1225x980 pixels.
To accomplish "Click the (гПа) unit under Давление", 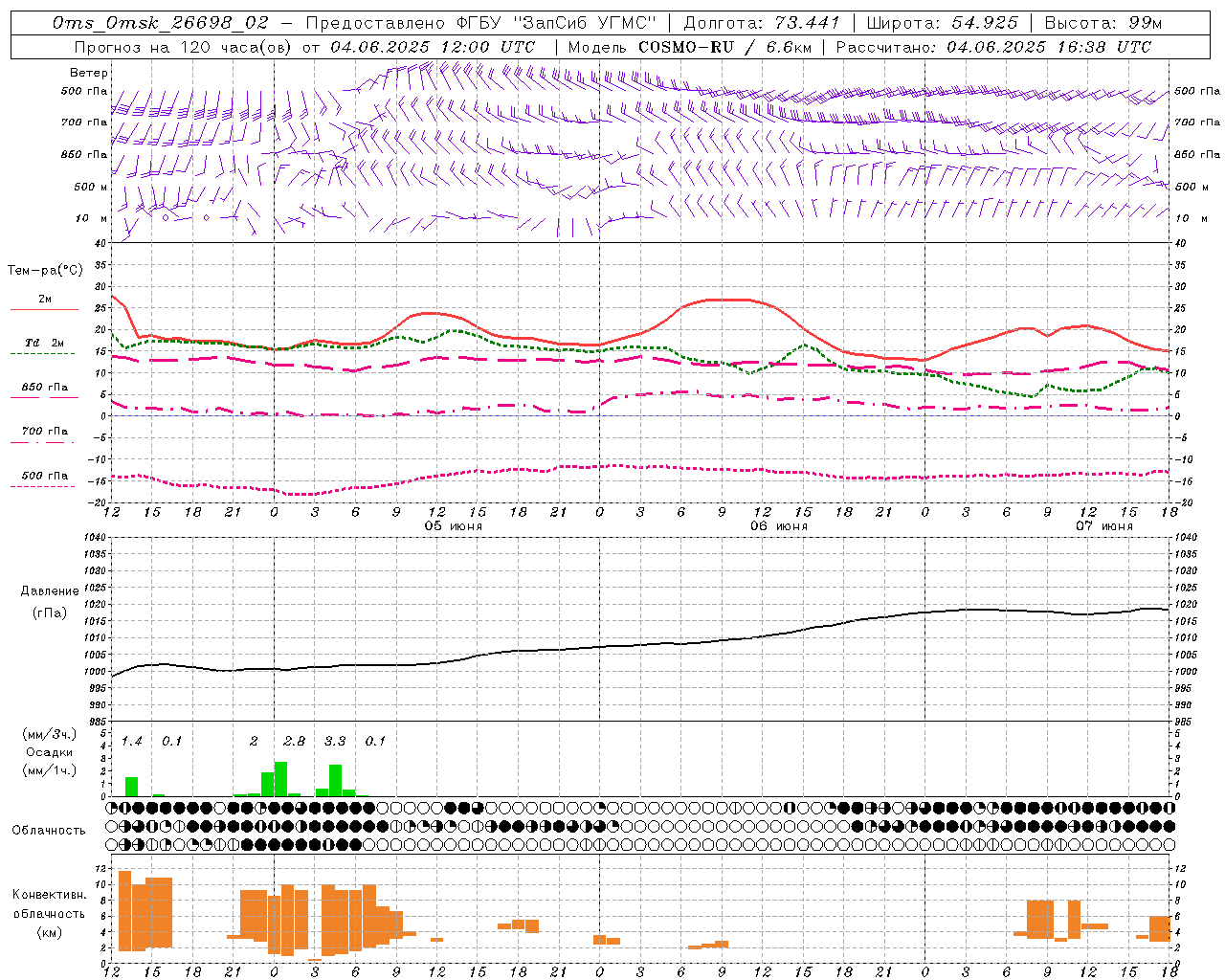I will pos(50,613).
